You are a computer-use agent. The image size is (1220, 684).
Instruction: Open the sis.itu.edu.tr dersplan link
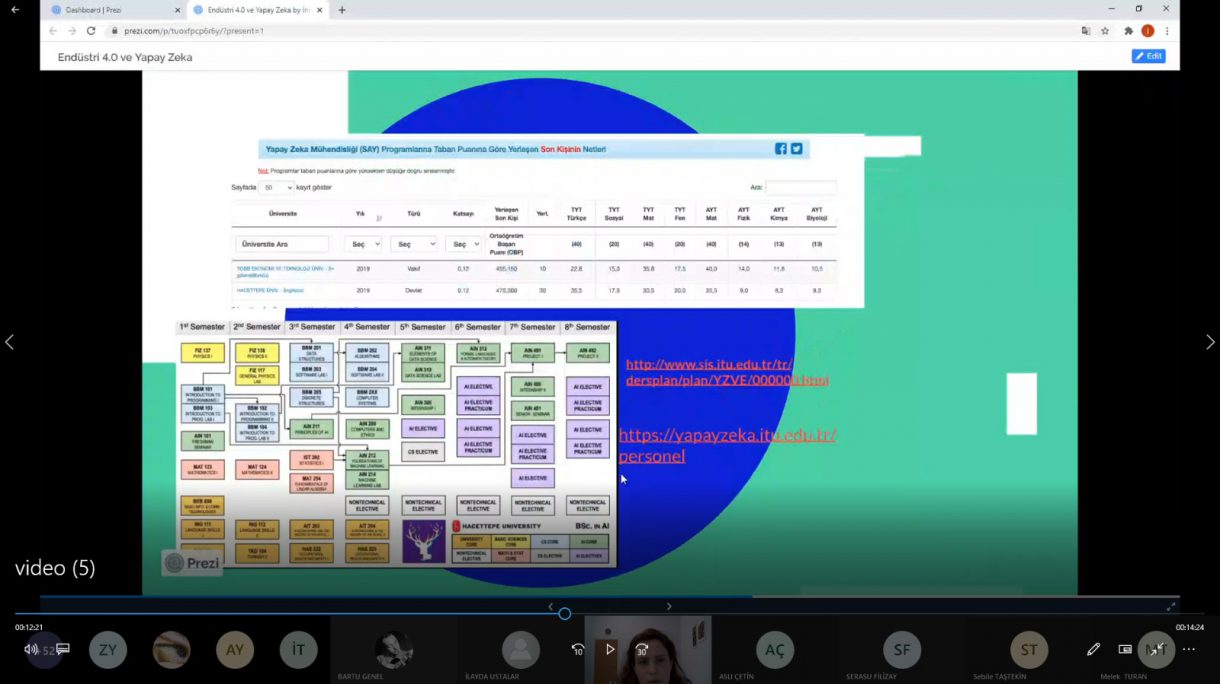(x=727, y=372)
